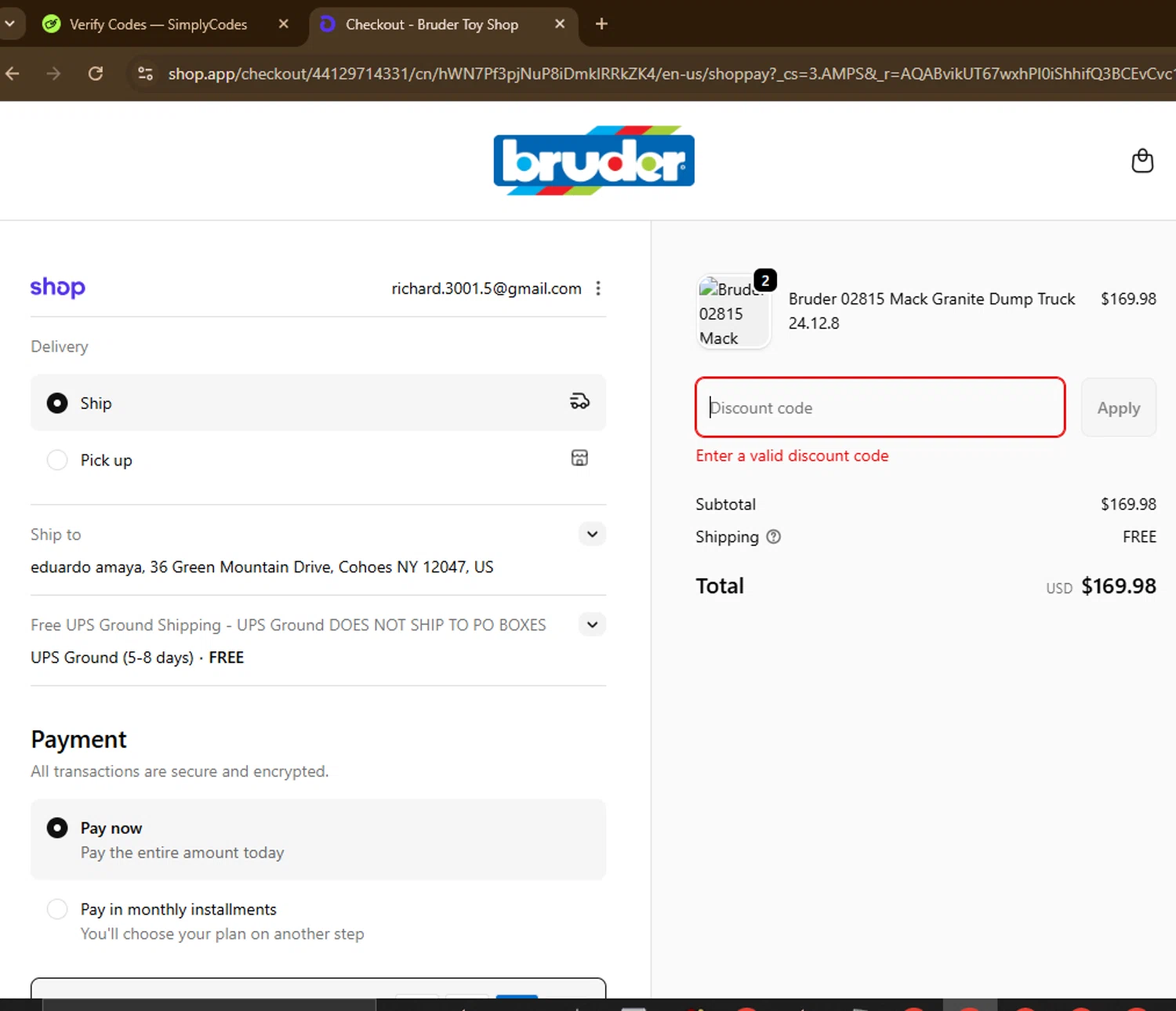Expand the Ship to address section

click(593, 534)
